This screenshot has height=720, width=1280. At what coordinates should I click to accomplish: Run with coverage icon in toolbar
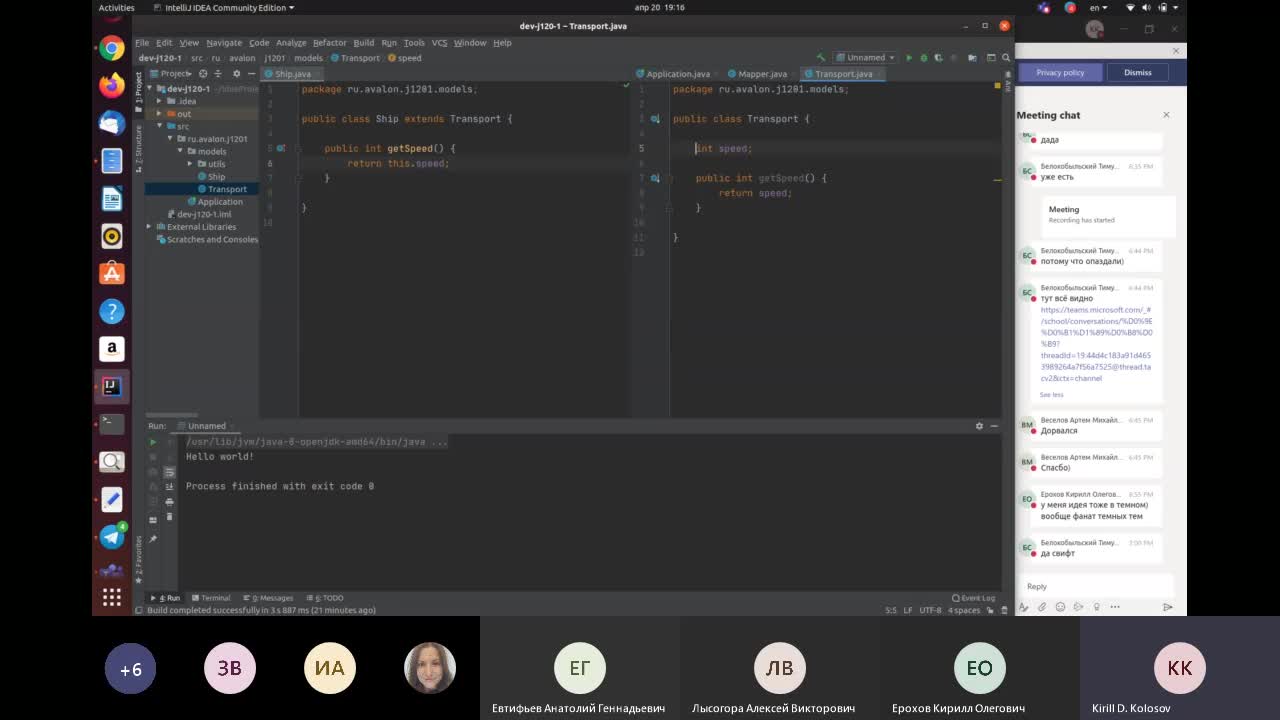click(937, 58)
